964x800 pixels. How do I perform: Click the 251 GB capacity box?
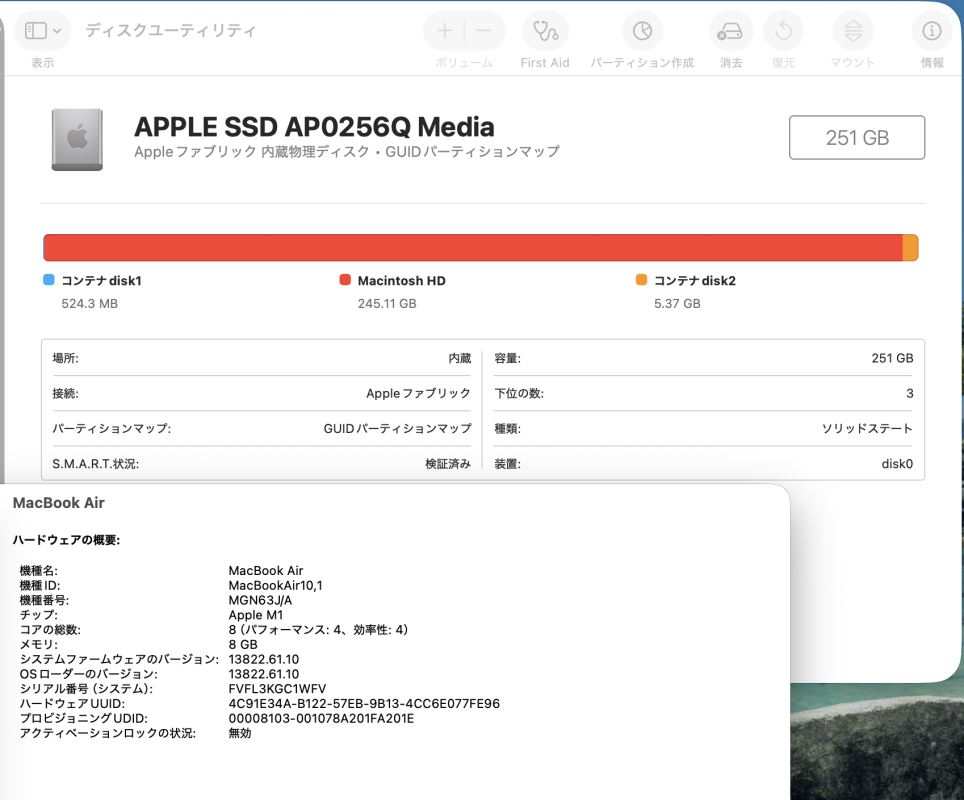(857, 137)
